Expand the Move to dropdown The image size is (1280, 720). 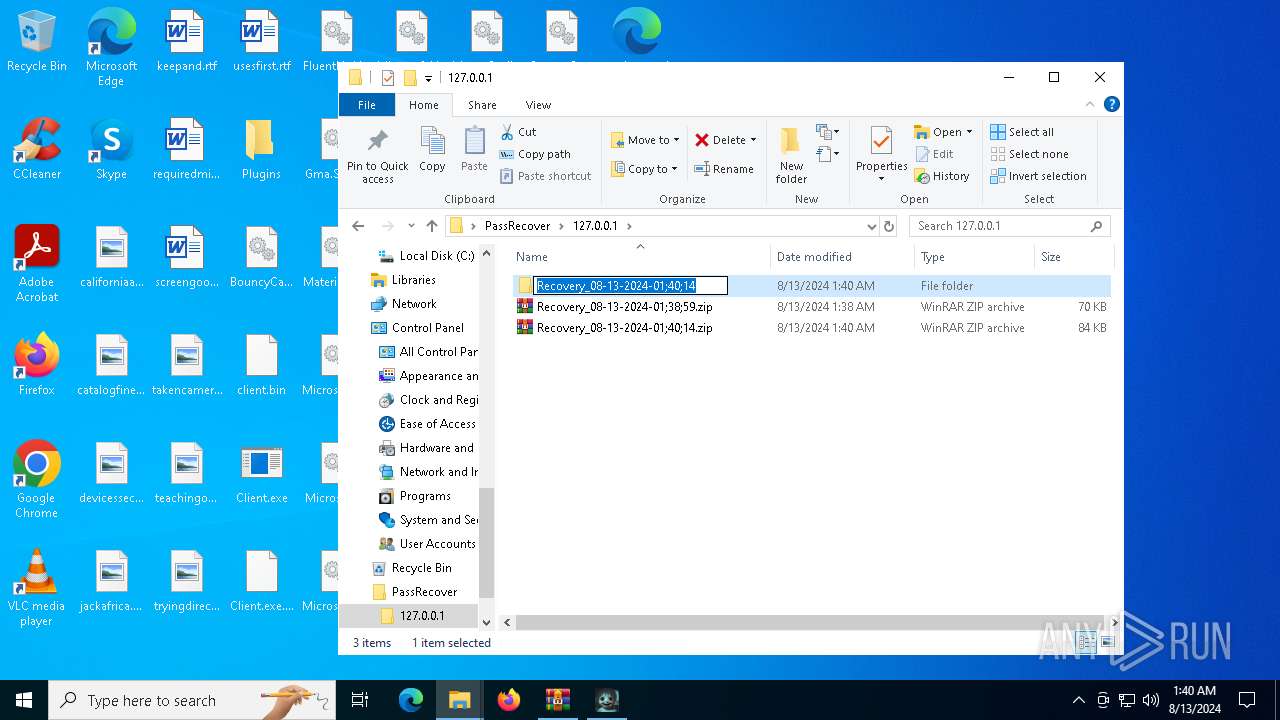tap(676, 140)
